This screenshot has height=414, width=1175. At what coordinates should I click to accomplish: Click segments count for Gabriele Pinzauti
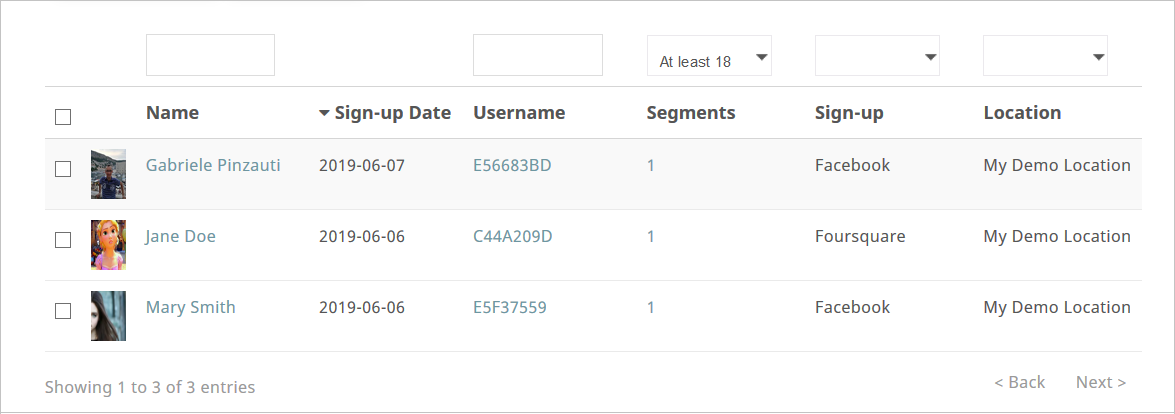click(650, 165)
